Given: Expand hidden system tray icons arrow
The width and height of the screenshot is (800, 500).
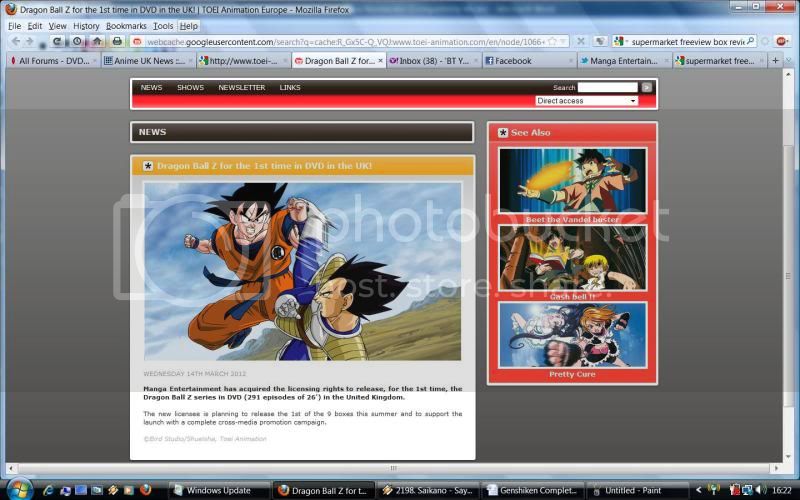Looking at the screenshot, I should pyautogui.click(x=699, y=490).
